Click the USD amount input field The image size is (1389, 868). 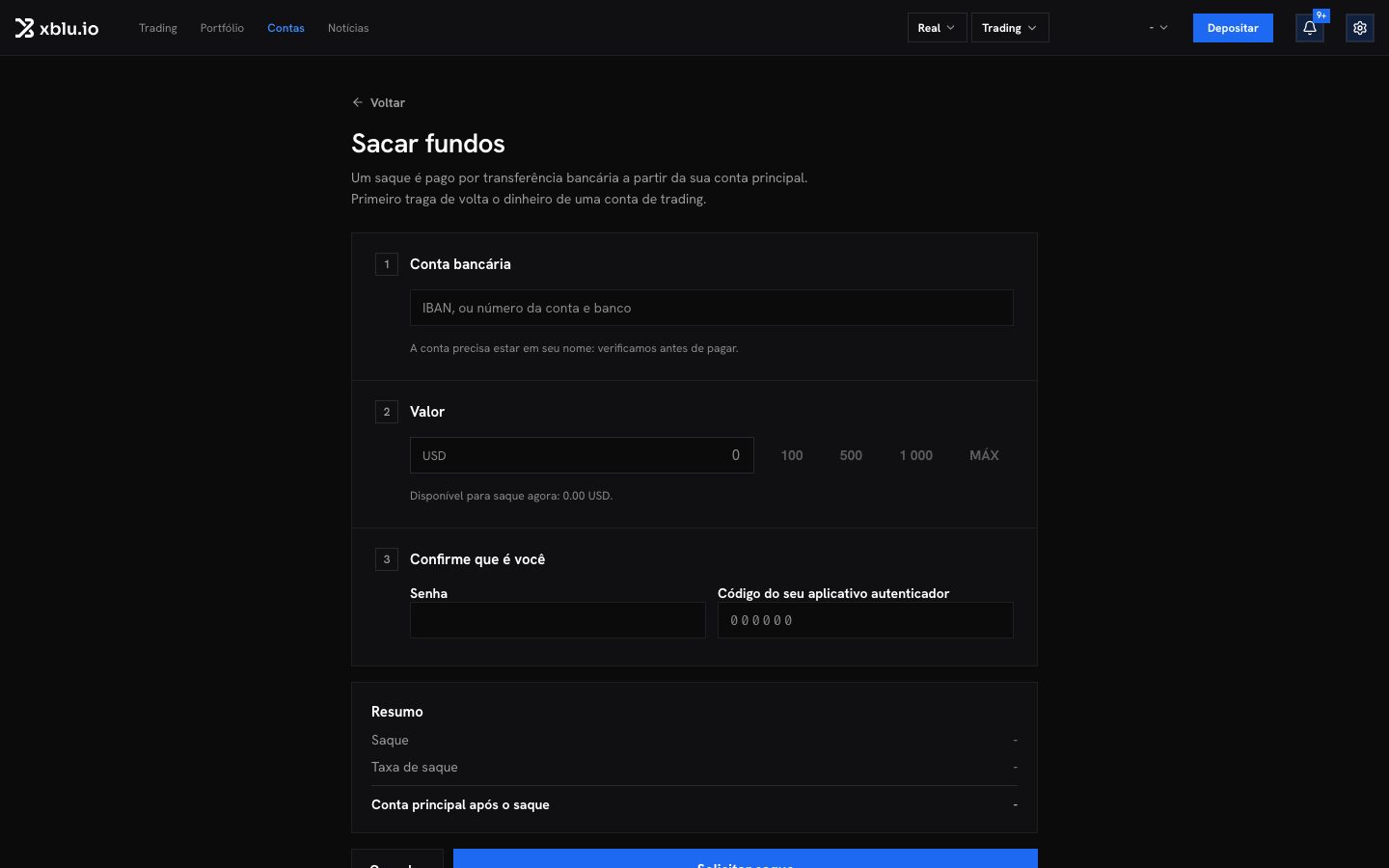(x=582, y=455)
